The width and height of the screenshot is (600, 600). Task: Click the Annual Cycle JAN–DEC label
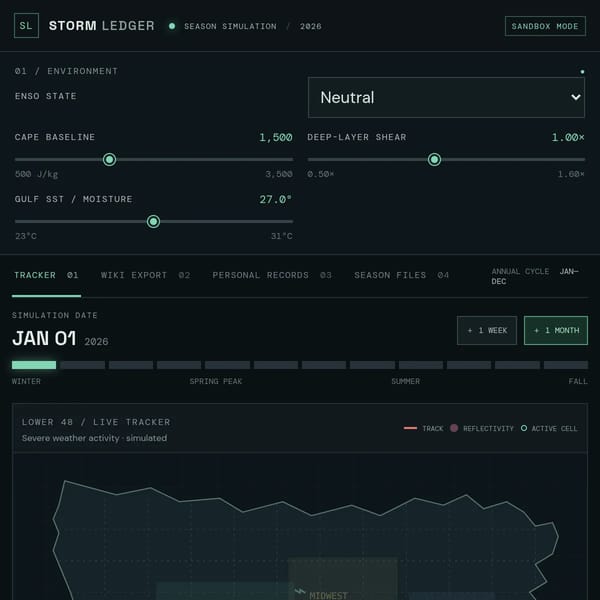point(535,276)
